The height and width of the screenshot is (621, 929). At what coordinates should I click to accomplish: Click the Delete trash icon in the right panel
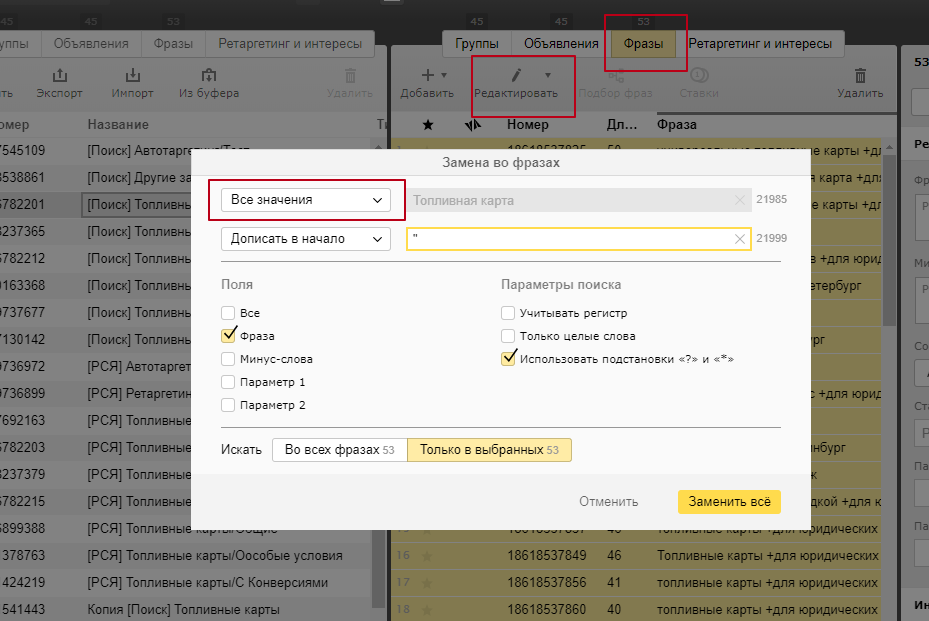point(860,76)
